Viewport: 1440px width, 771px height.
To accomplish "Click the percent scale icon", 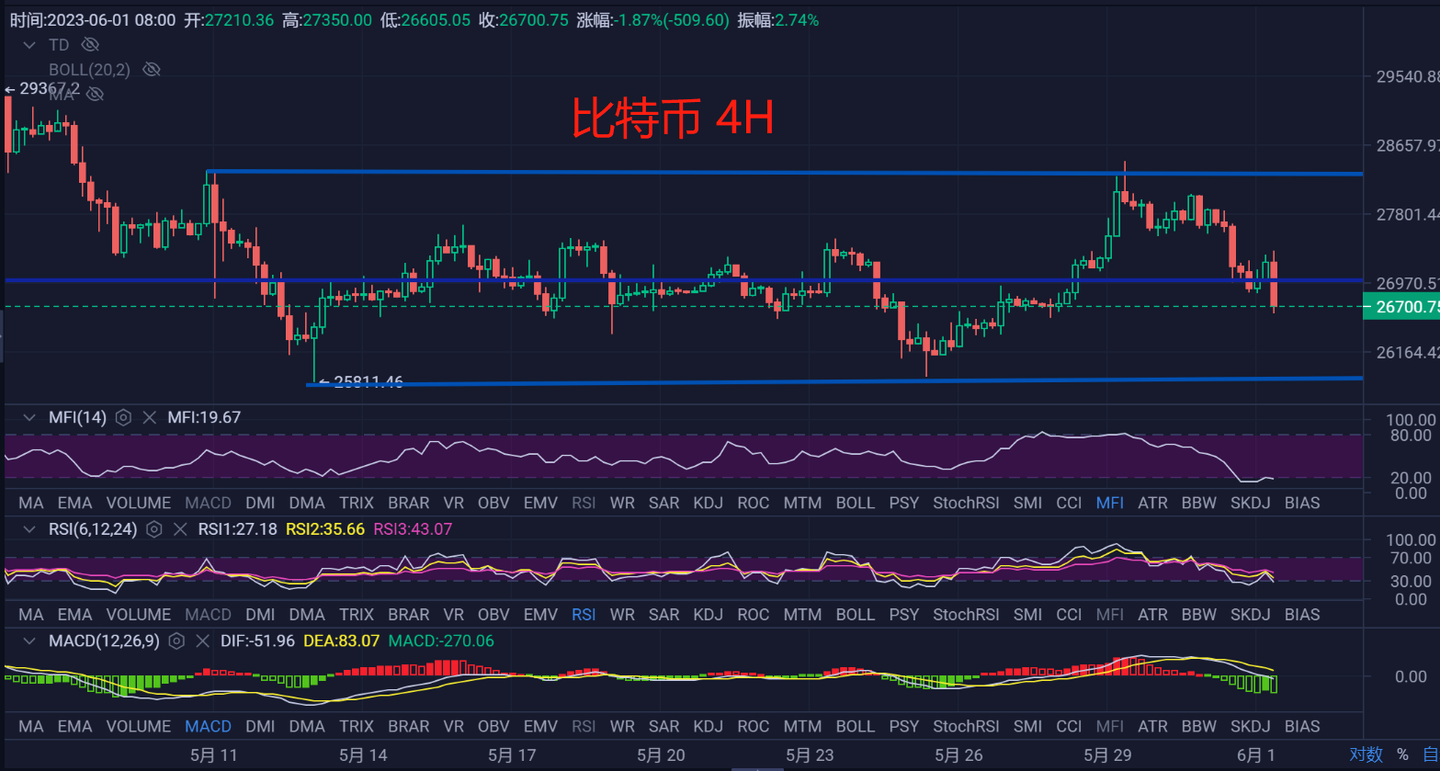I will pos(1402,754).
